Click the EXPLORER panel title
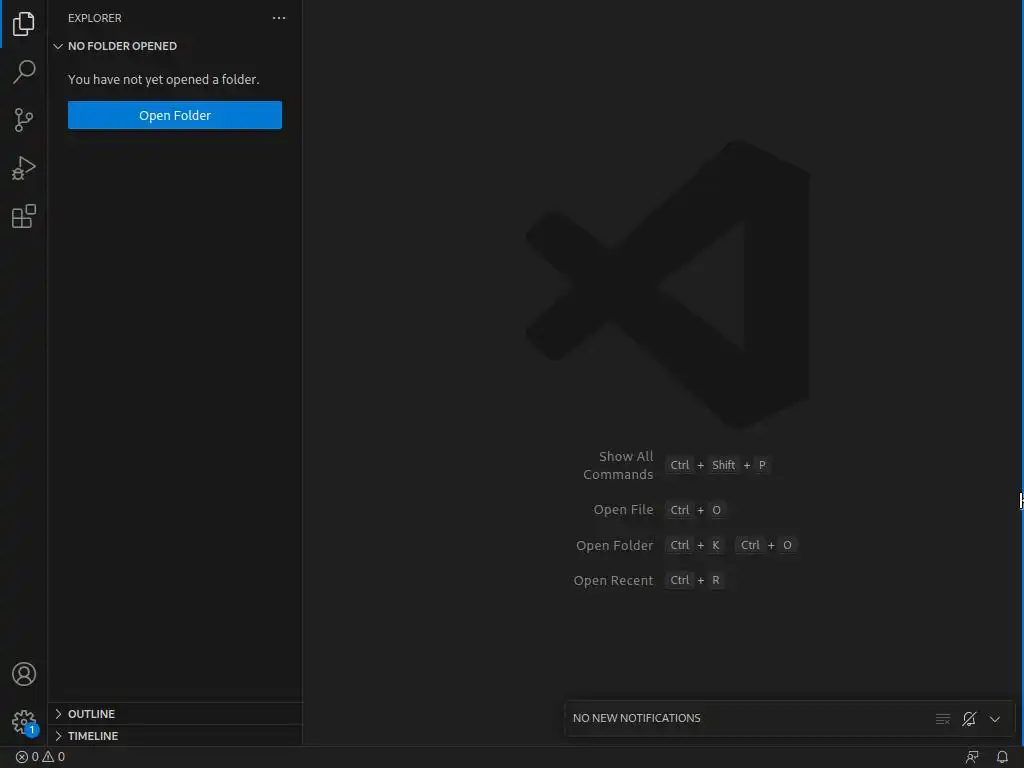The width and height of the screenshot is (1024, 768). [95, 18]
